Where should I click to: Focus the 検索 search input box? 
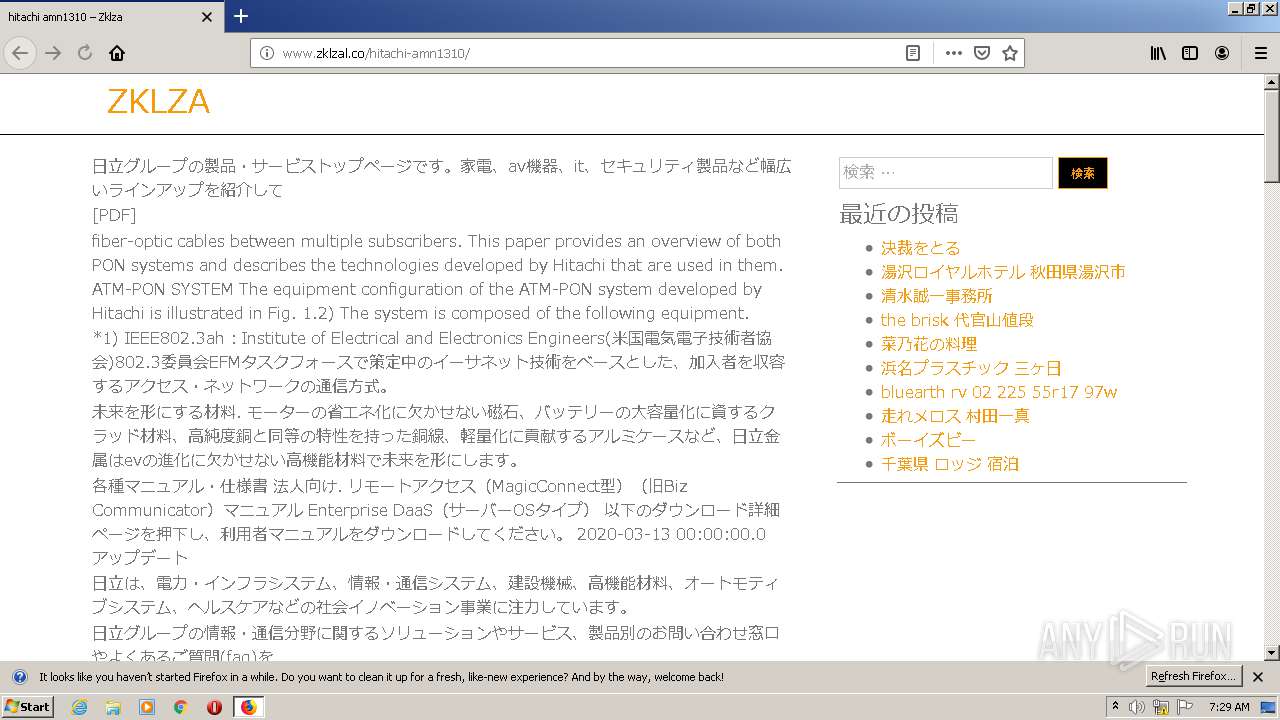click(x=945, y=173)
